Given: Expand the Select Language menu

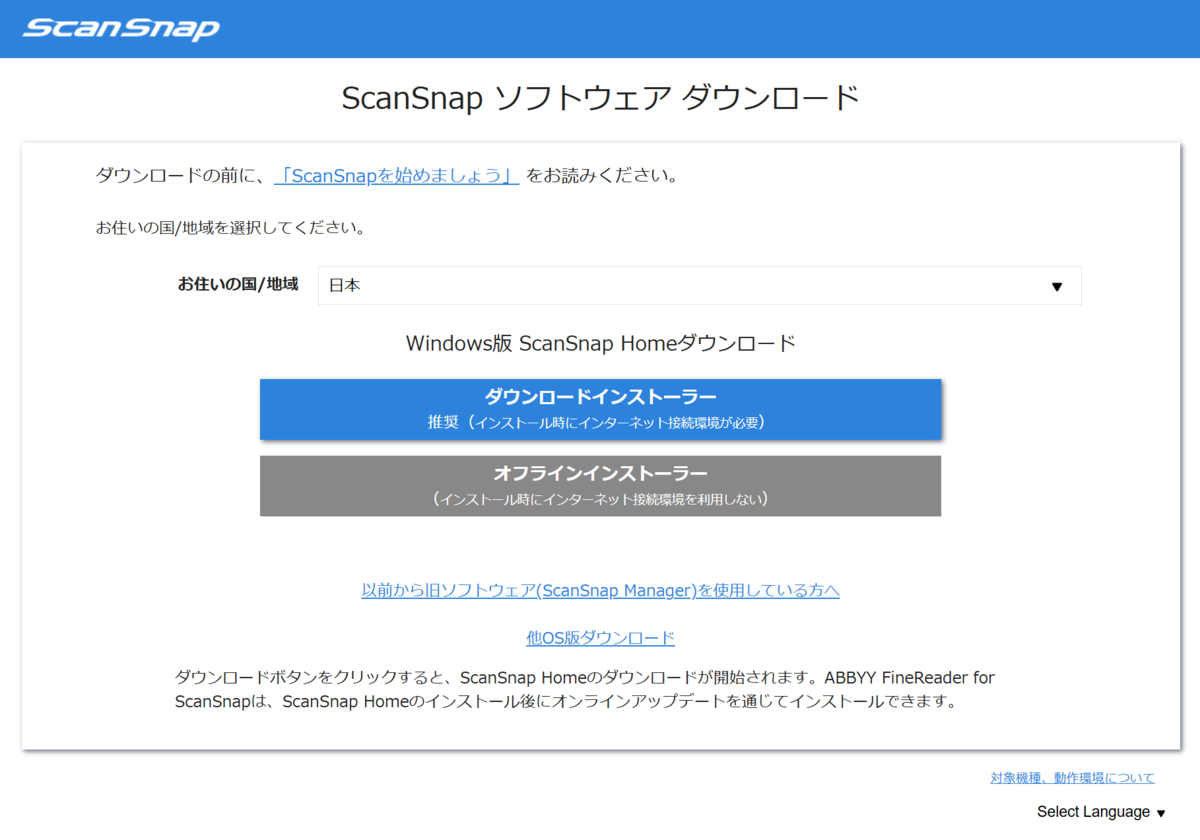Looking at the screenshot, I should click(1101, 812).
